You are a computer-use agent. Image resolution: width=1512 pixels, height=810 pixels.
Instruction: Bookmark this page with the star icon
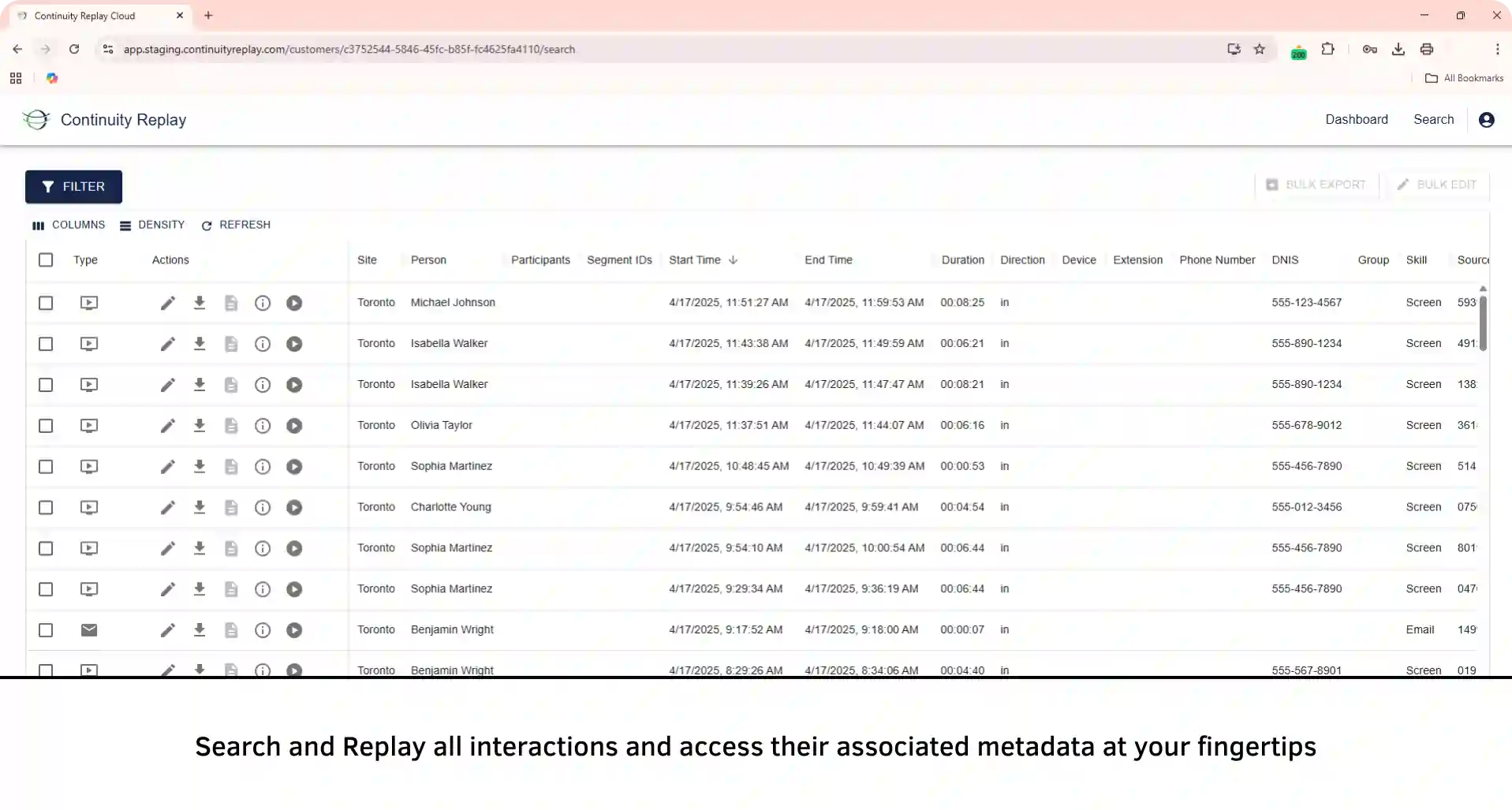(1260, 49)
